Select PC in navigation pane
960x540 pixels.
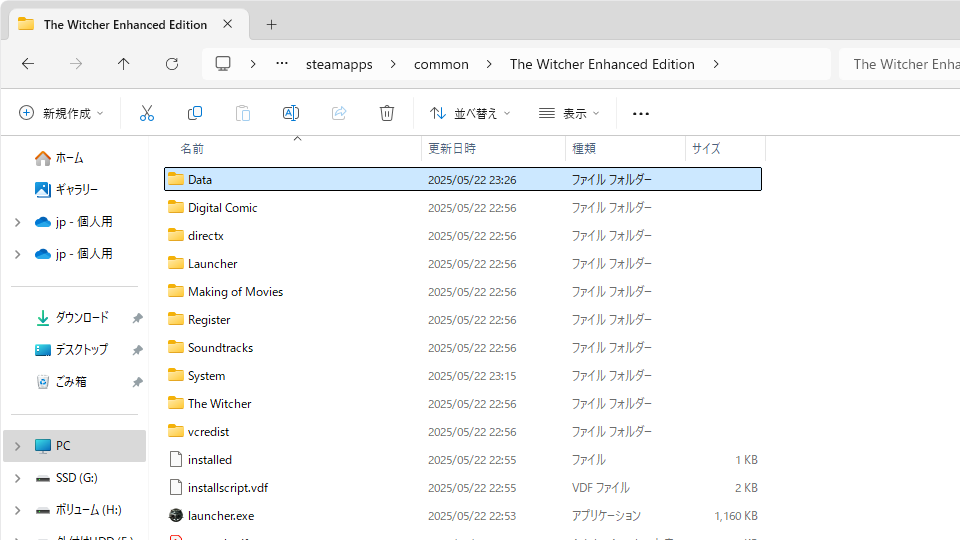(x=75, y=446)
